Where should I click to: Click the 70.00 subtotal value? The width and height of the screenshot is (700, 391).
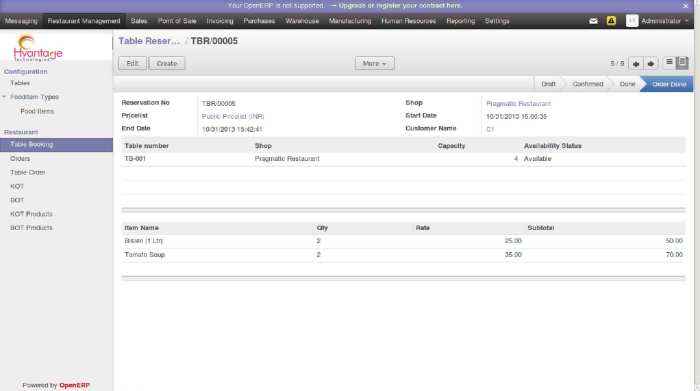(674, 255)
